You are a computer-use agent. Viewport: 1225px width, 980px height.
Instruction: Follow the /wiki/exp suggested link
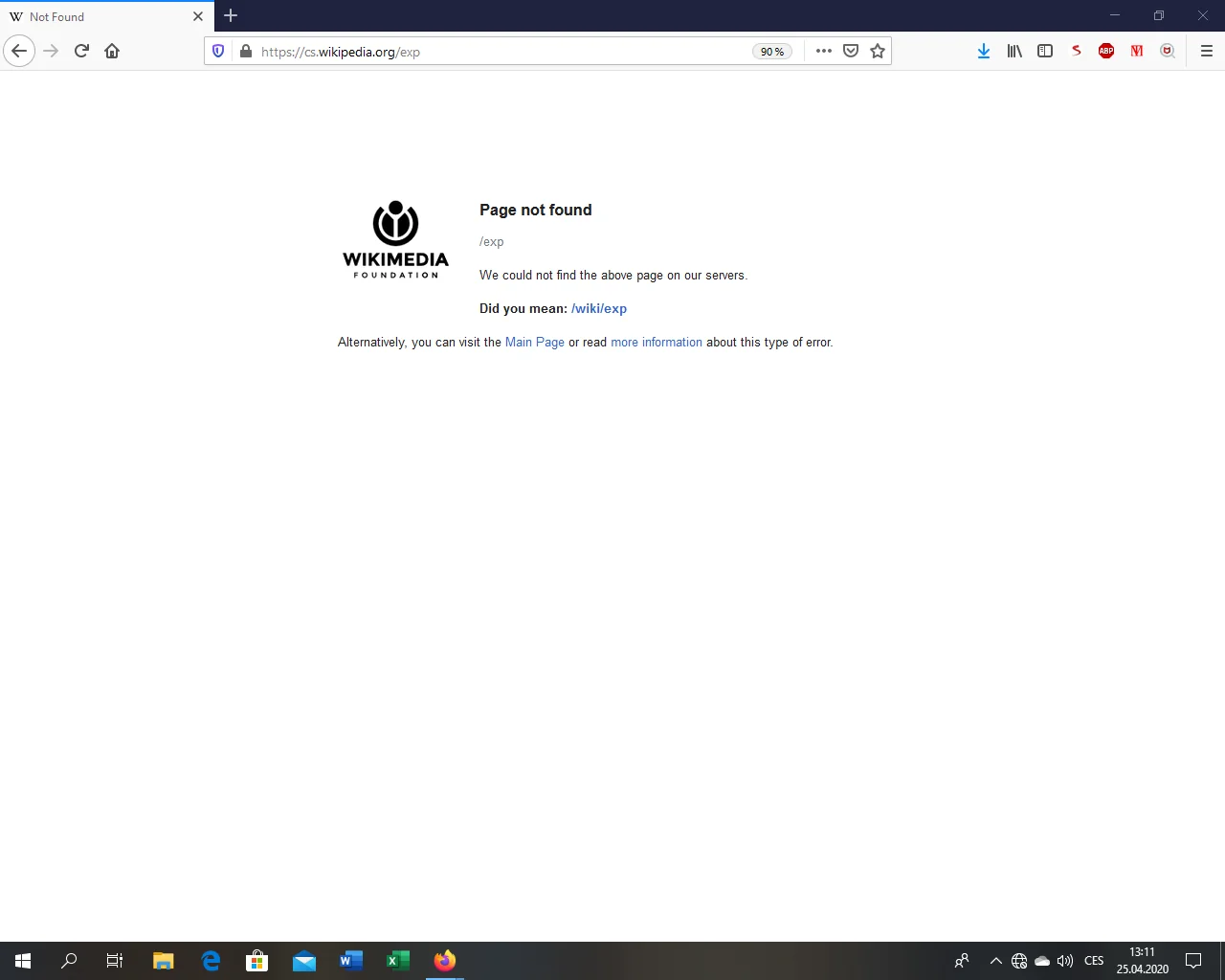599,308
